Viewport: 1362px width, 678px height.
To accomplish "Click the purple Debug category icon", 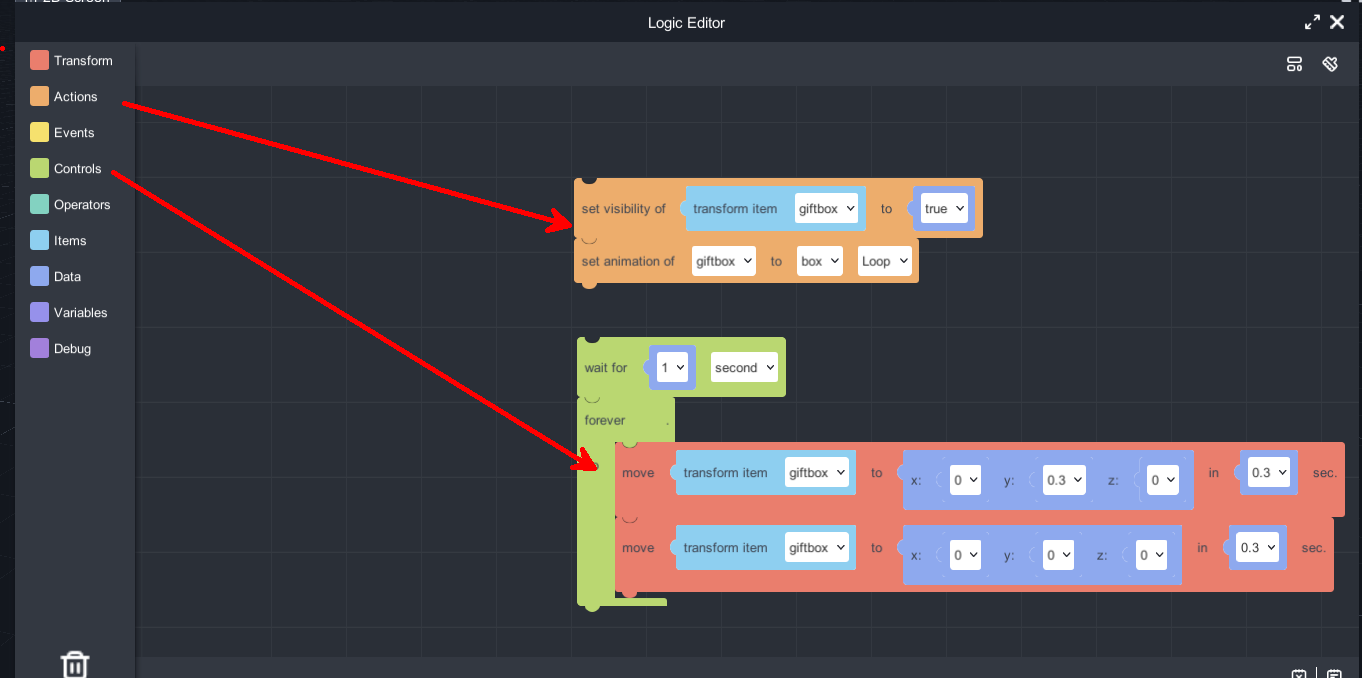I will click(x=39, y=349).
